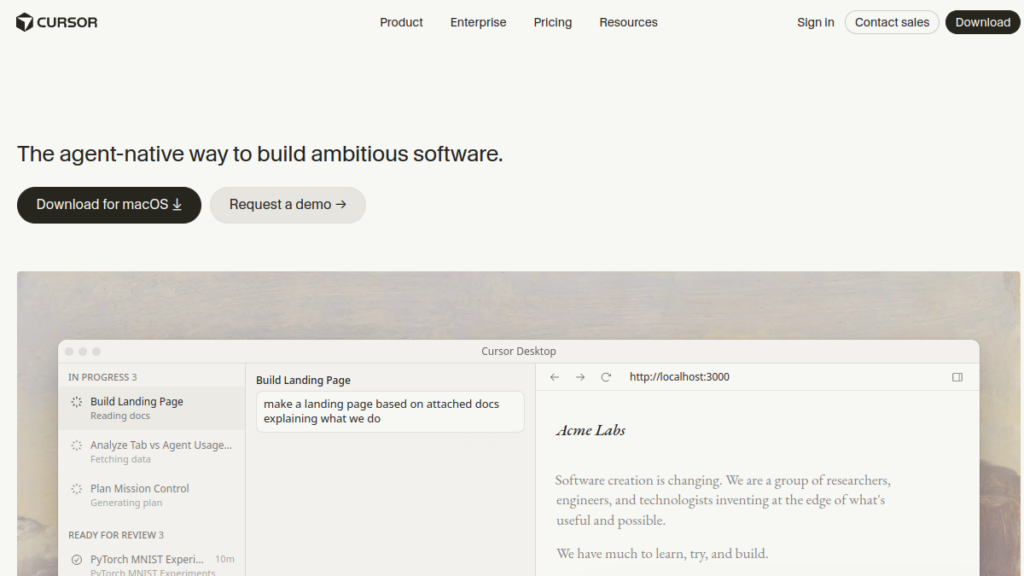Select the Analyze Tab vs Agent Usage task
Screen dimensions: 1024x576
152,451
